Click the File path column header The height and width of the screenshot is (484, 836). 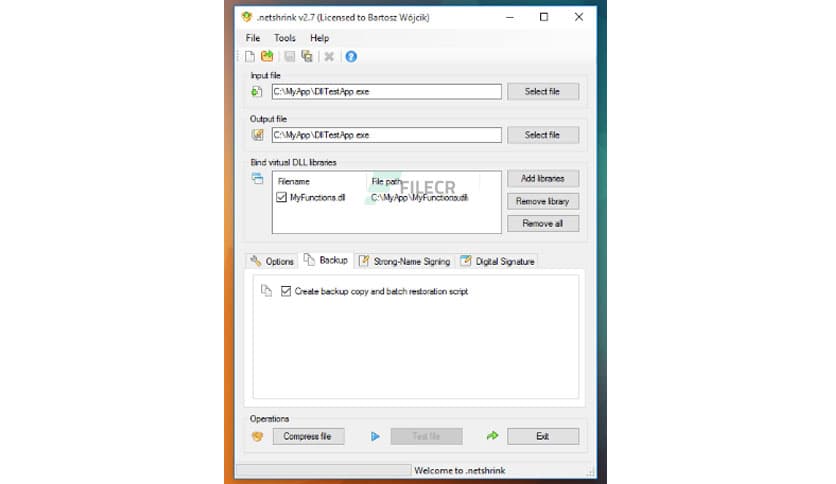[x=386, y=182]
